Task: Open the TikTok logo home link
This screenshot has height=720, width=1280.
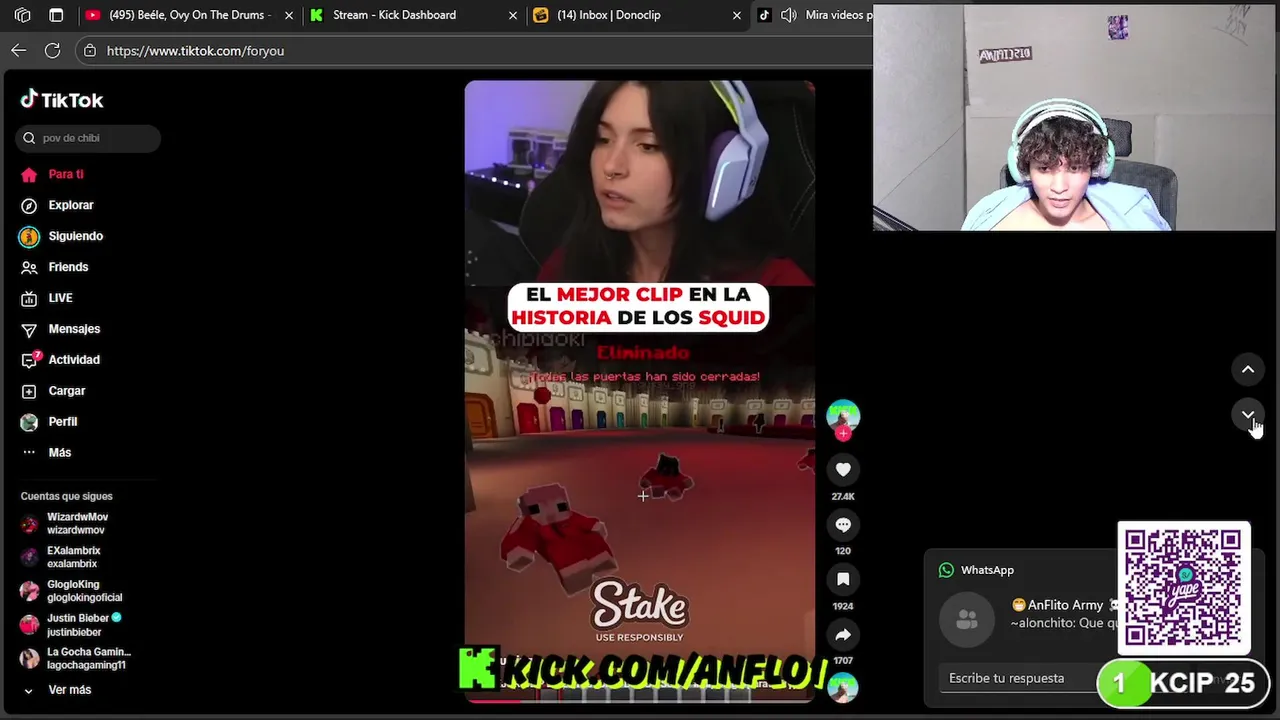Action: click(62, 100)
